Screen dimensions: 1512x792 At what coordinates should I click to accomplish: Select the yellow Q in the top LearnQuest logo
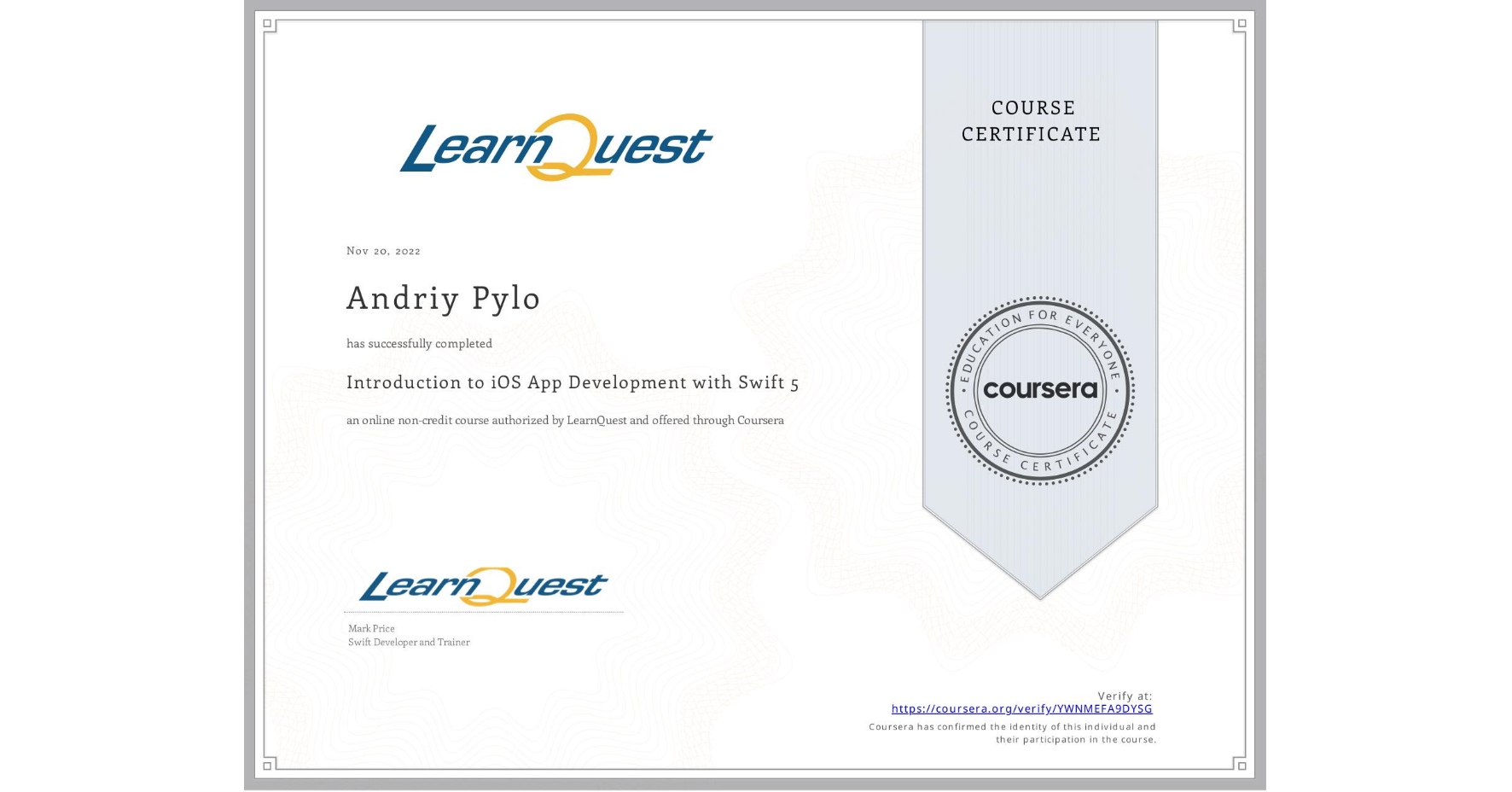(x=568, y=148)
